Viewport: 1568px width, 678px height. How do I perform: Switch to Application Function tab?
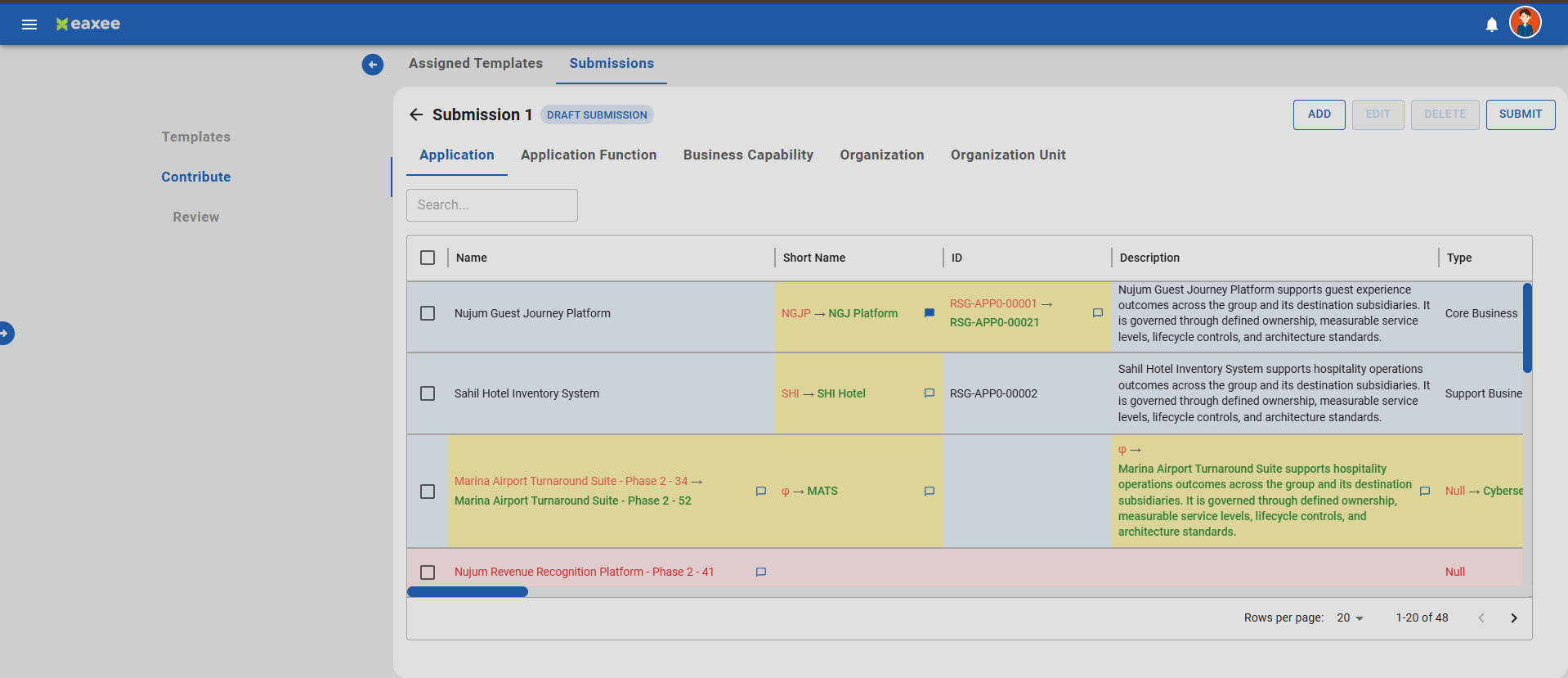coord(589,155)
